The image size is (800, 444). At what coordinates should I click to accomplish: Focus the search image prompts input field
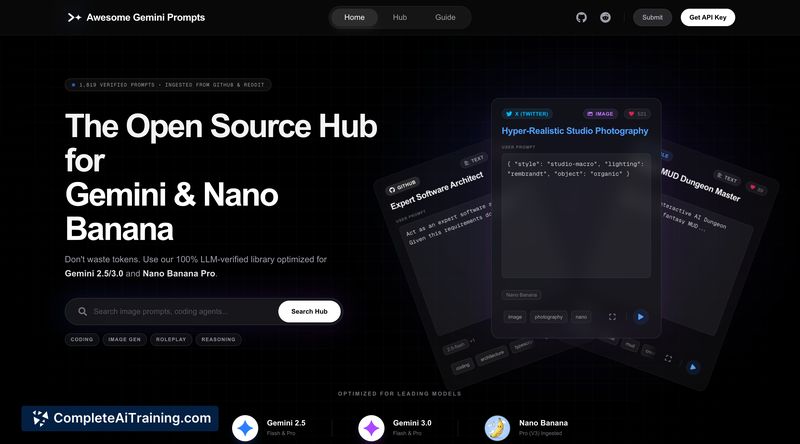(180, 312)
